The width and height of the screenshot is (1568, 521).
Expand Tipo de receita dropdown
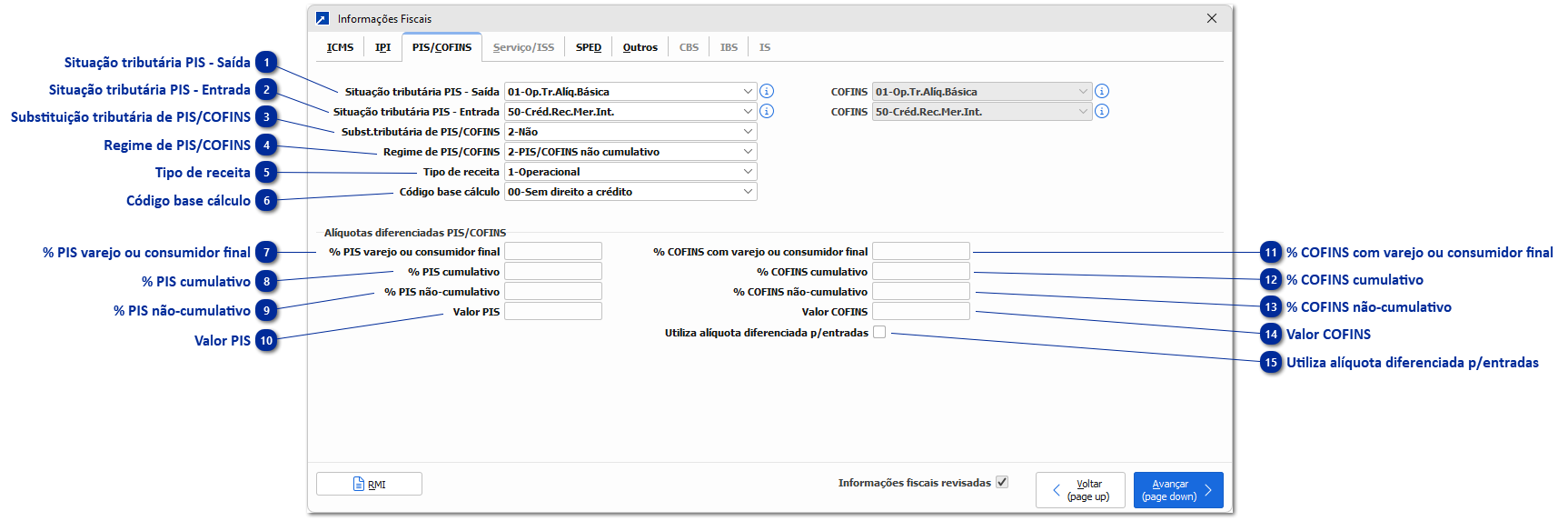click(630, 171)
